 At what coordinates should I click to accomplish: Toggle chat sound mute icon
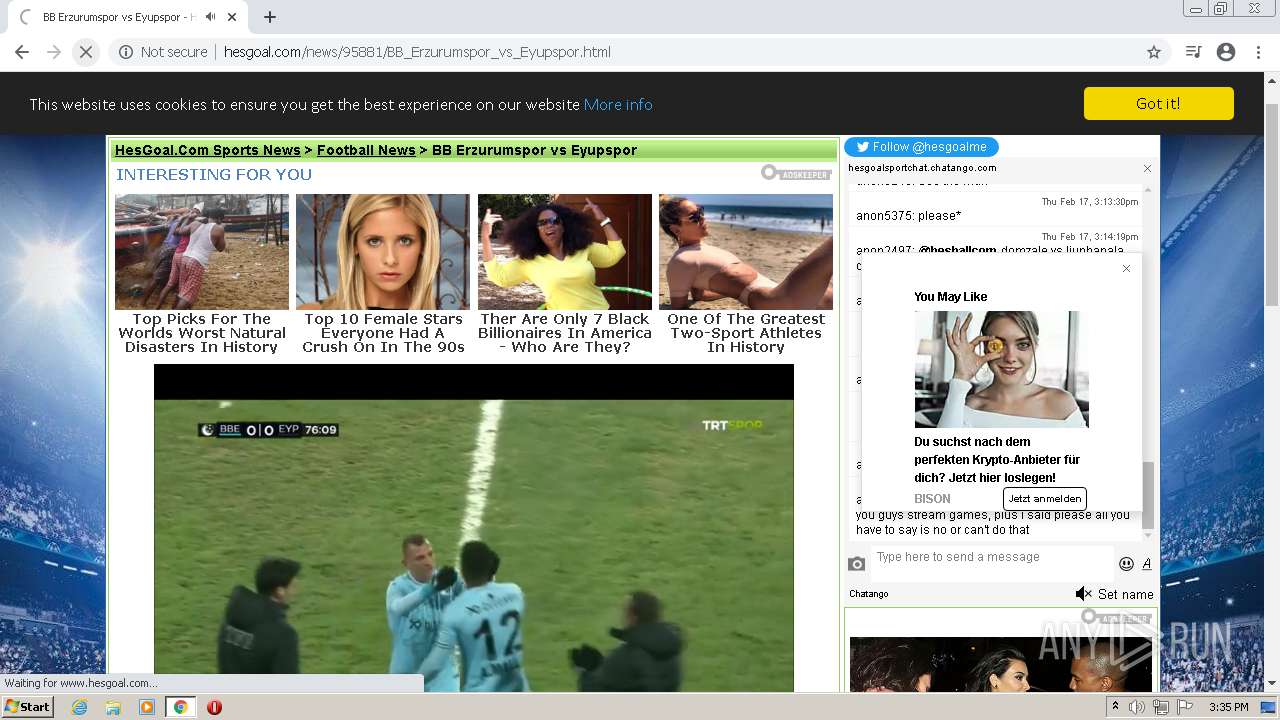tap(1083, 594)
